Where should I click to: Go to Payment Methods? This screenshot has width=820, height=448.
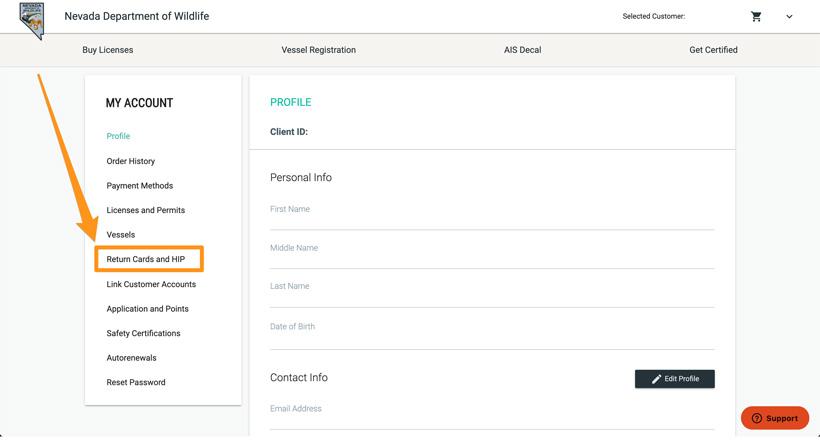click(x=140, y=186)
